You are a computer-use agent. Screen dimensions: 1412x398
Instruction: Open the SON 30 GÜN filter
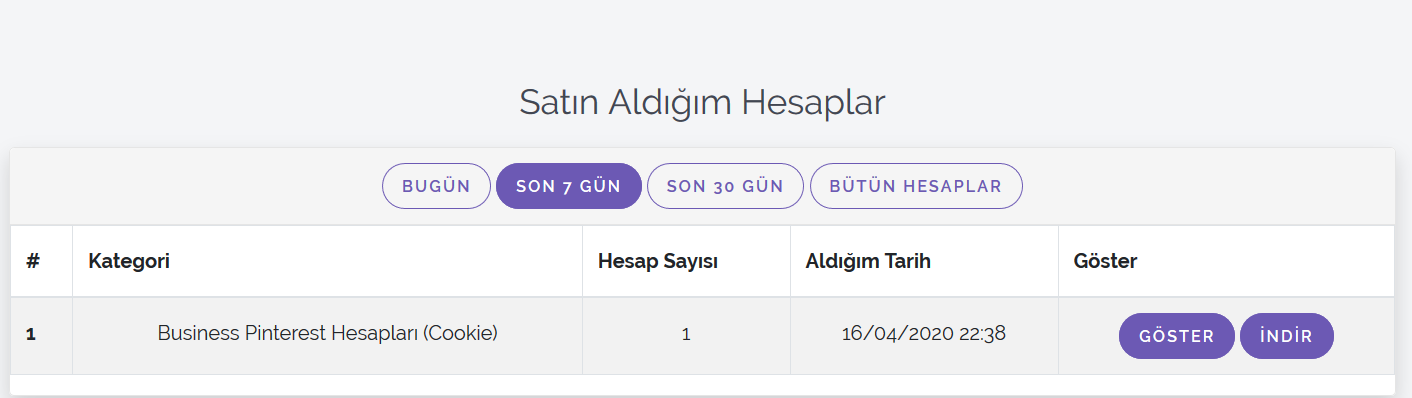[x=725, y=186]
